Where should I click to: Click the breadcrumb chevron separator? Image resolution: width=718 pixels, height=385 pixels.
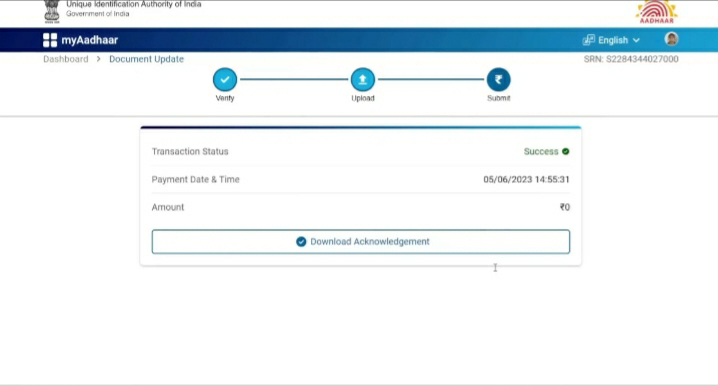[98, 59]
